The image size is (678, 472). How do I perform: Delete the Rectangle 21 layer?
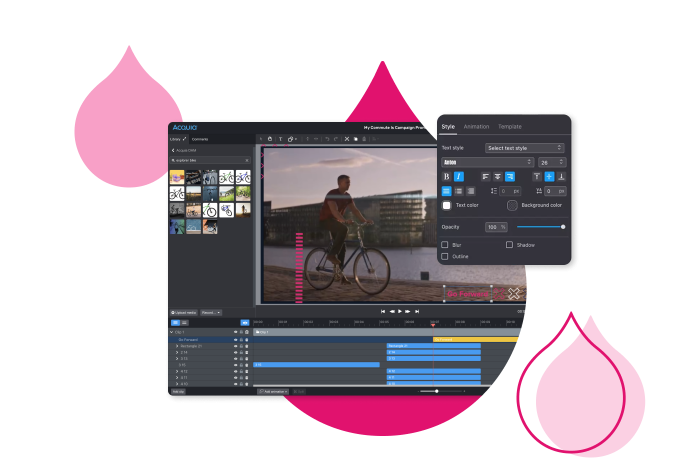(x=247, y=346)
